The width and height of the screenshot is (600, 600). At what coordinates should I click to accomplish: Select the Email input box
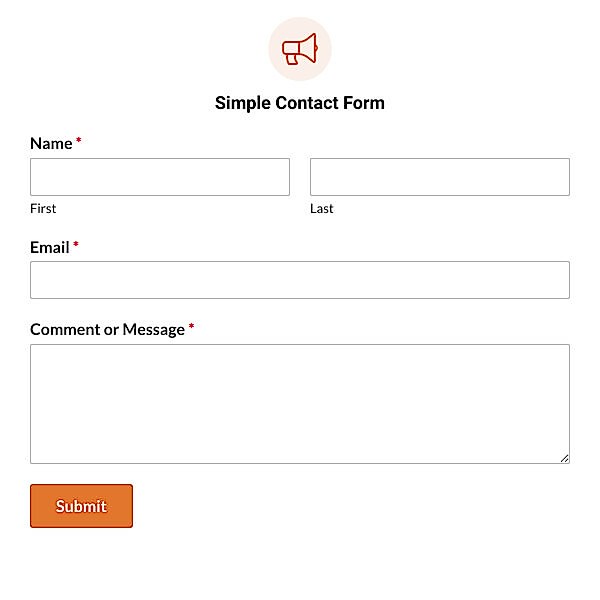300,280
